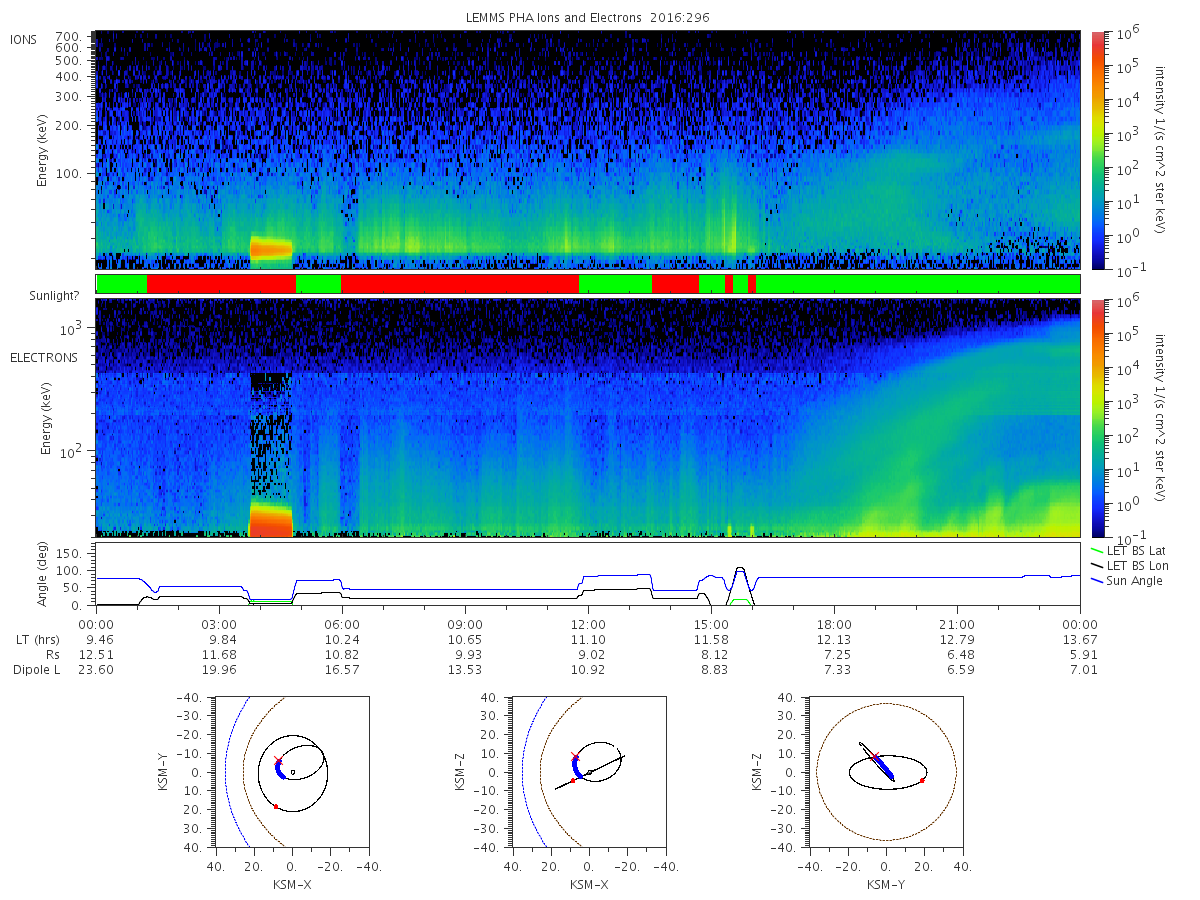Click the 700. tick on ions energy axis
This screenshot has width=1200, height=900.
point(69,36)
